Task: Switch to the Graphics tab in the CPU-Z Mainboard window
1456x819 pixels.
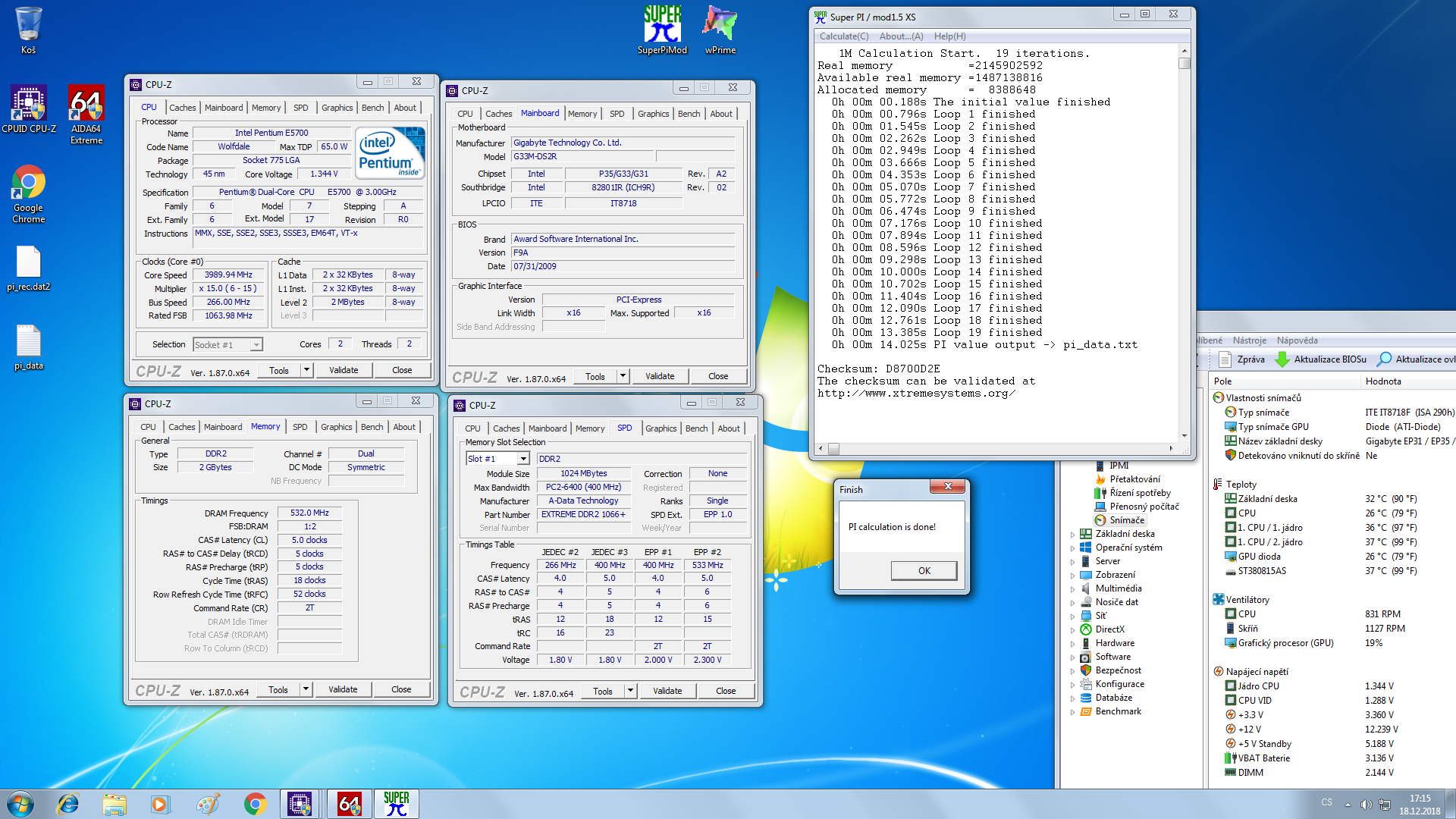Action: click(x=653, y=114)
